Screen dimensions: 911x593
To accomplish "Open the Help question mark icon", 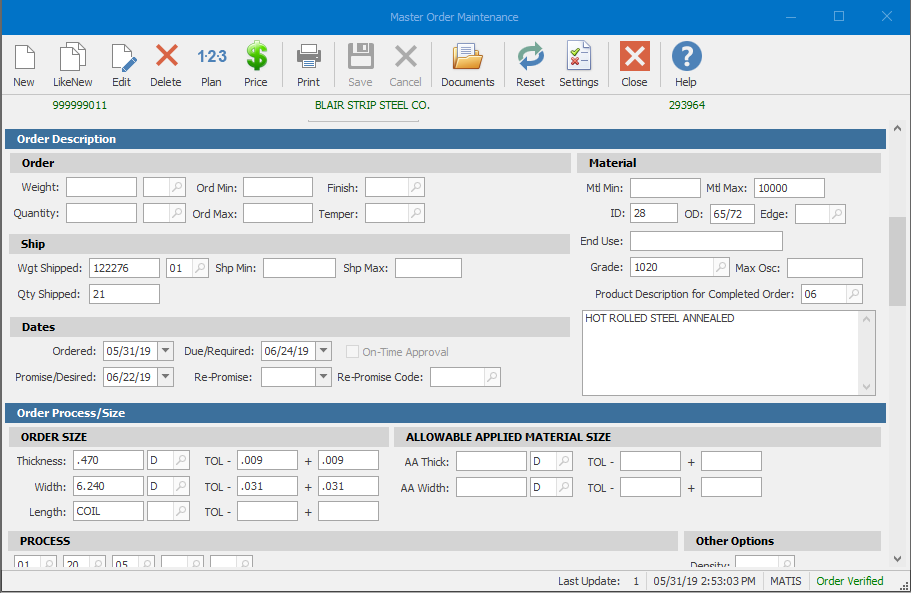I will (686, 65).
